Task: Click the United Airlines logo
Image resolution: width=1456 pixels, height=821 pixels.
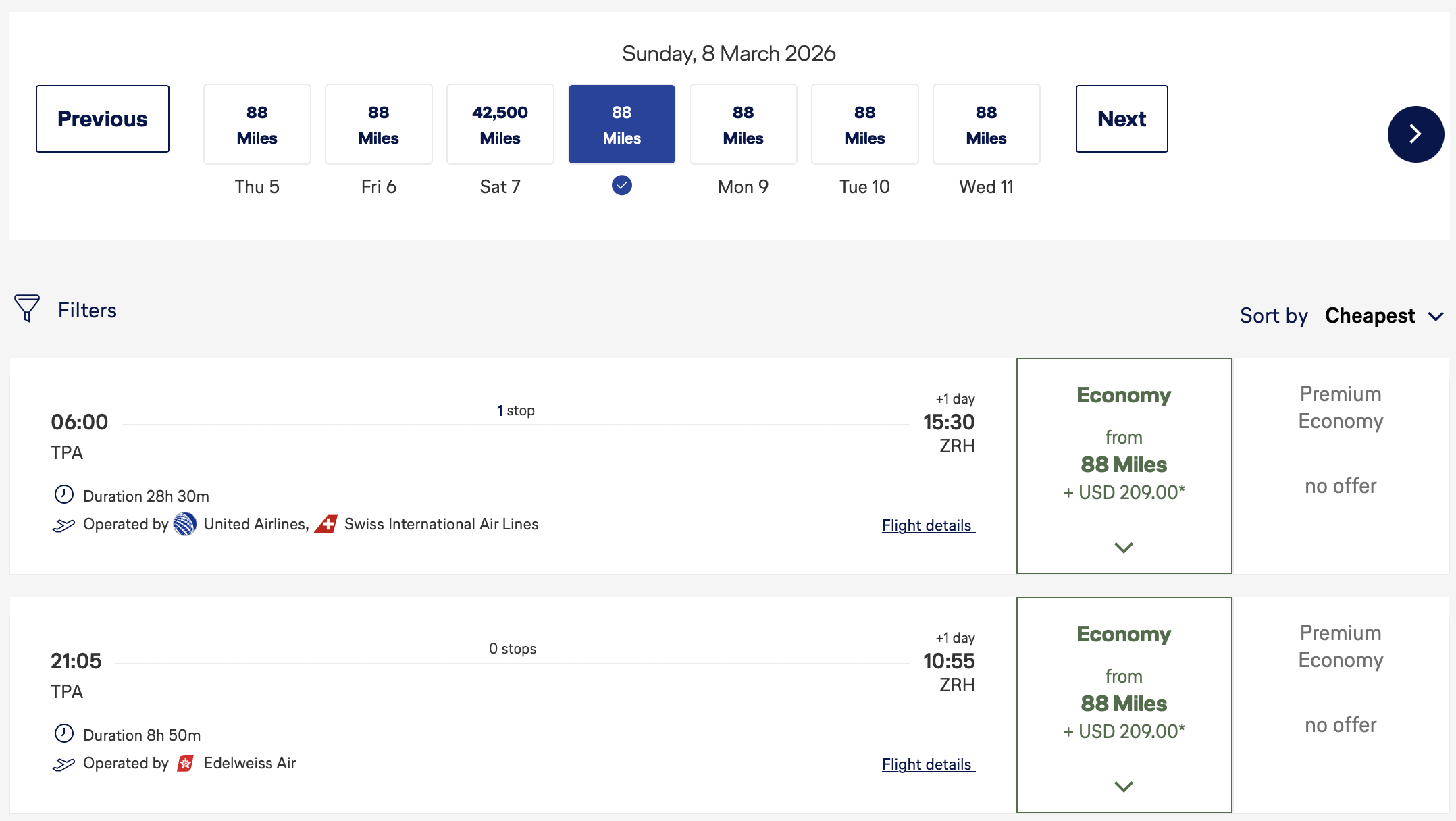Action: [x=185, y=524]
